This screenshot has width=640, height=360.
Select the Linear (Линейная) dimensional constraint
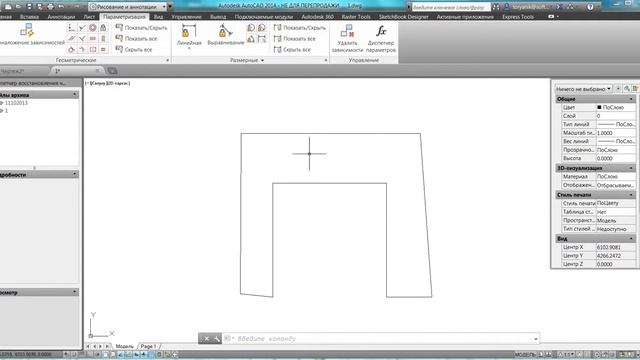[x=189, y=34]
